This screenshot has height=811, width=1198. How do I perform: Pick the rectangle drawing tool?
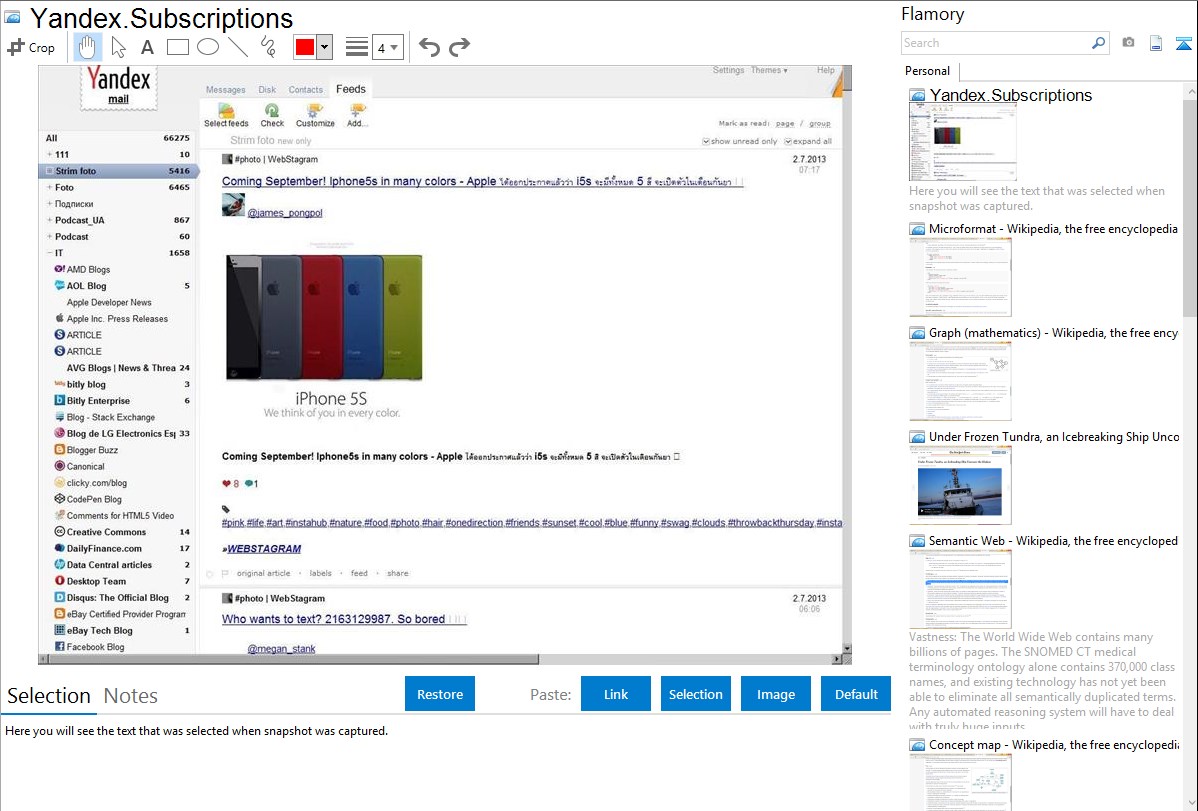177,47
